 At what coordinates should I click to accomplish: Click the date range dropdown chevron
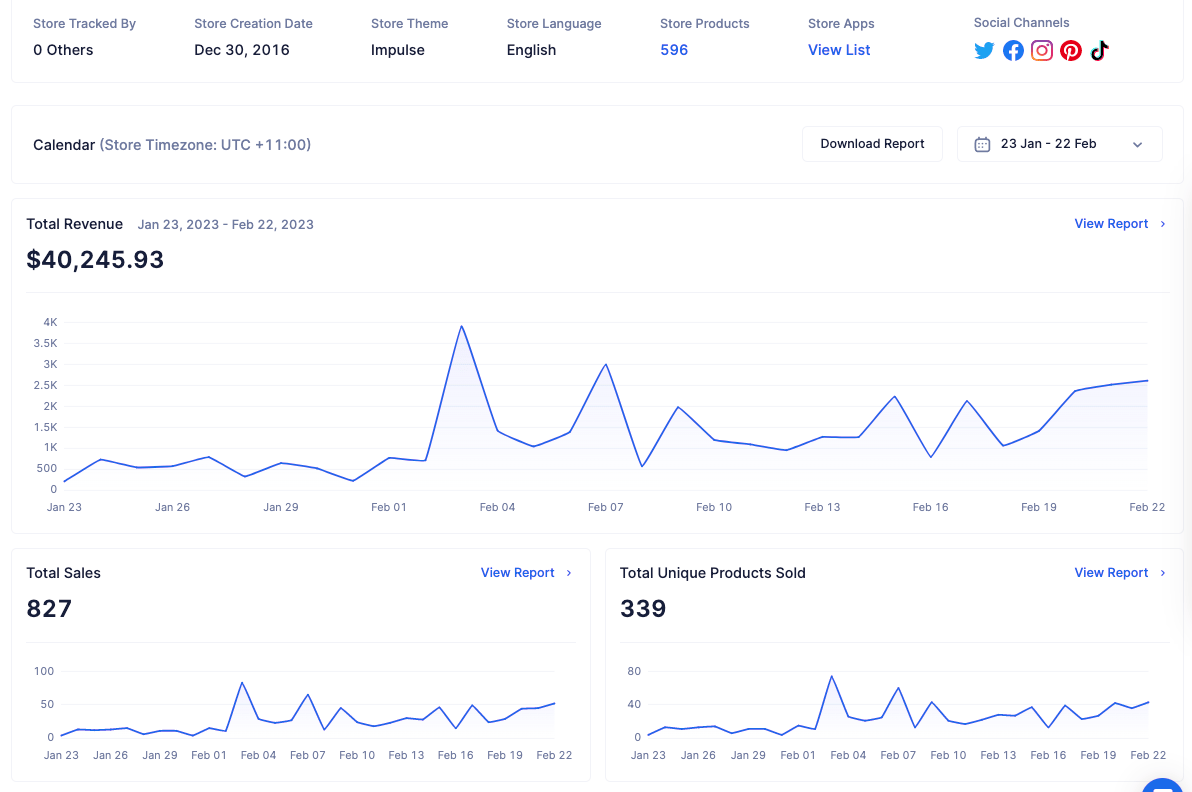coord(1137,145)
